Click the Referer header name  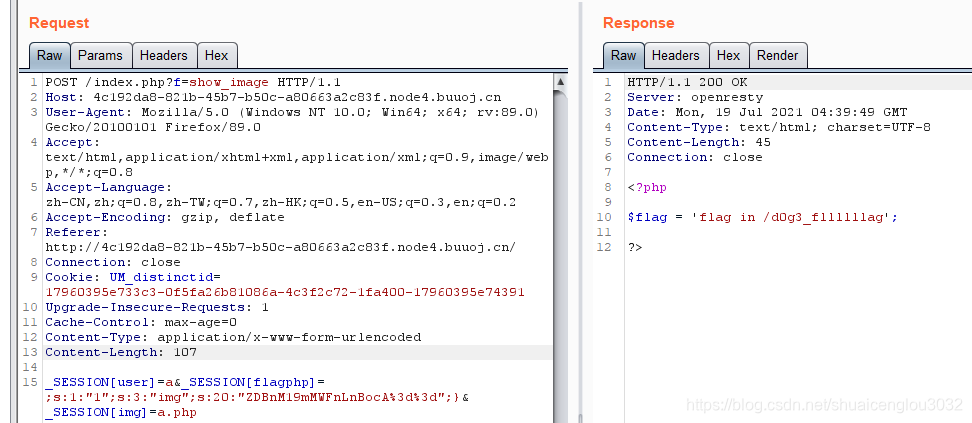pos(77,232)
